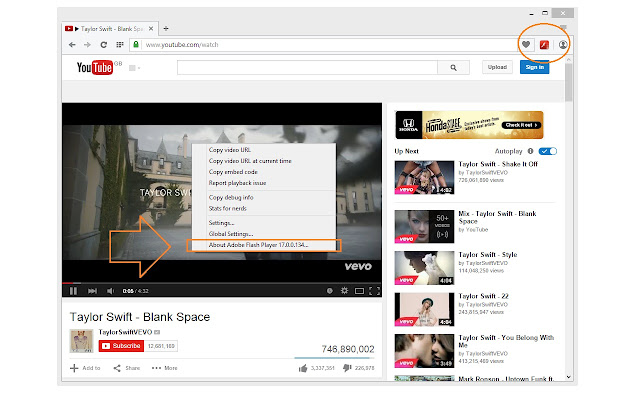Click Taylor Swift - Shake It Off title
The height and width of the screenshot is (400, 640).
click(x=498, y=164)
